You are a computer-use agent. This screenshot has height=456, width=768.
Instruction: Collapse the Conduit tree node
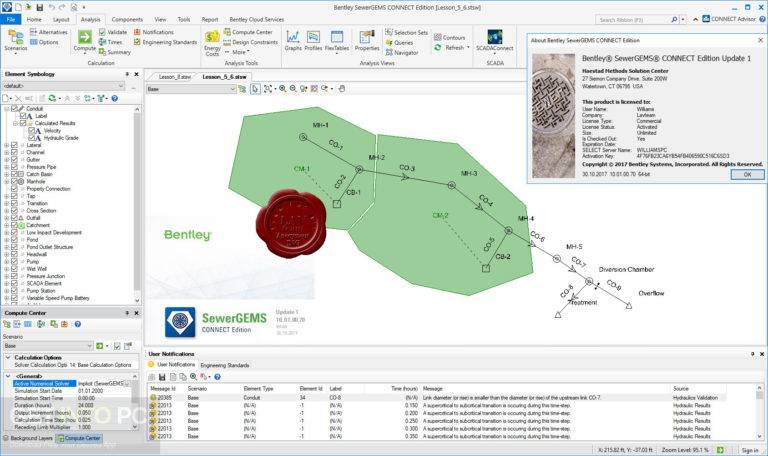point(6,108)
